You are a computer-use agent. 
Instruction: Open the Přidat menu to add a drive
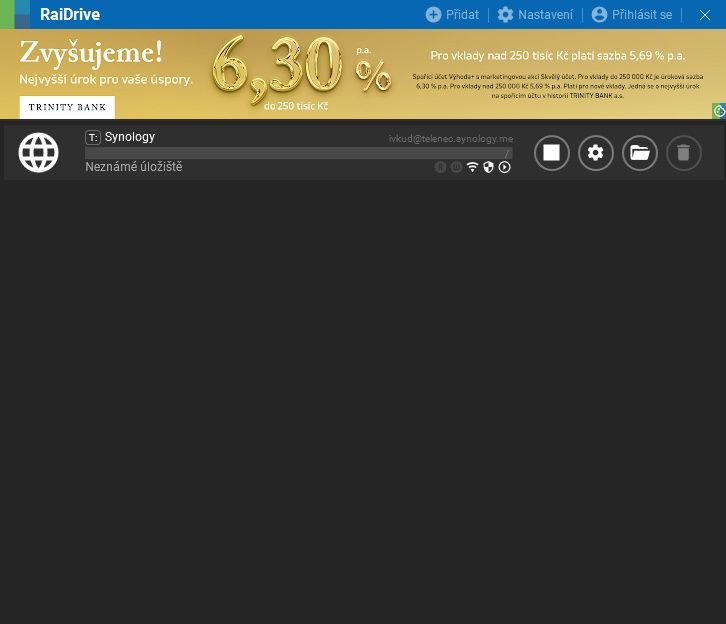[452, 15]
